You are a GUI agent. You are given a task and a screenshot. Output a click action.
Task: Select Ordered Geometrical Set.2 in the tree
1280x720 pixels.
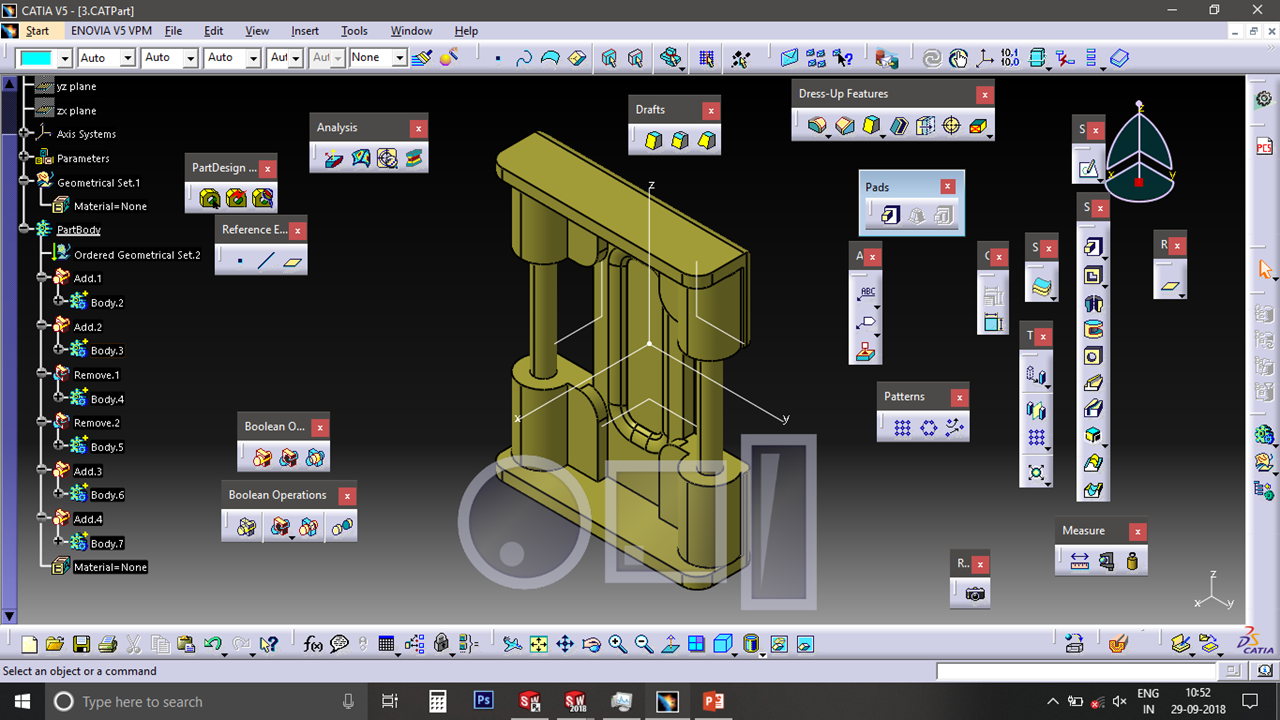[x=137, y=255]
